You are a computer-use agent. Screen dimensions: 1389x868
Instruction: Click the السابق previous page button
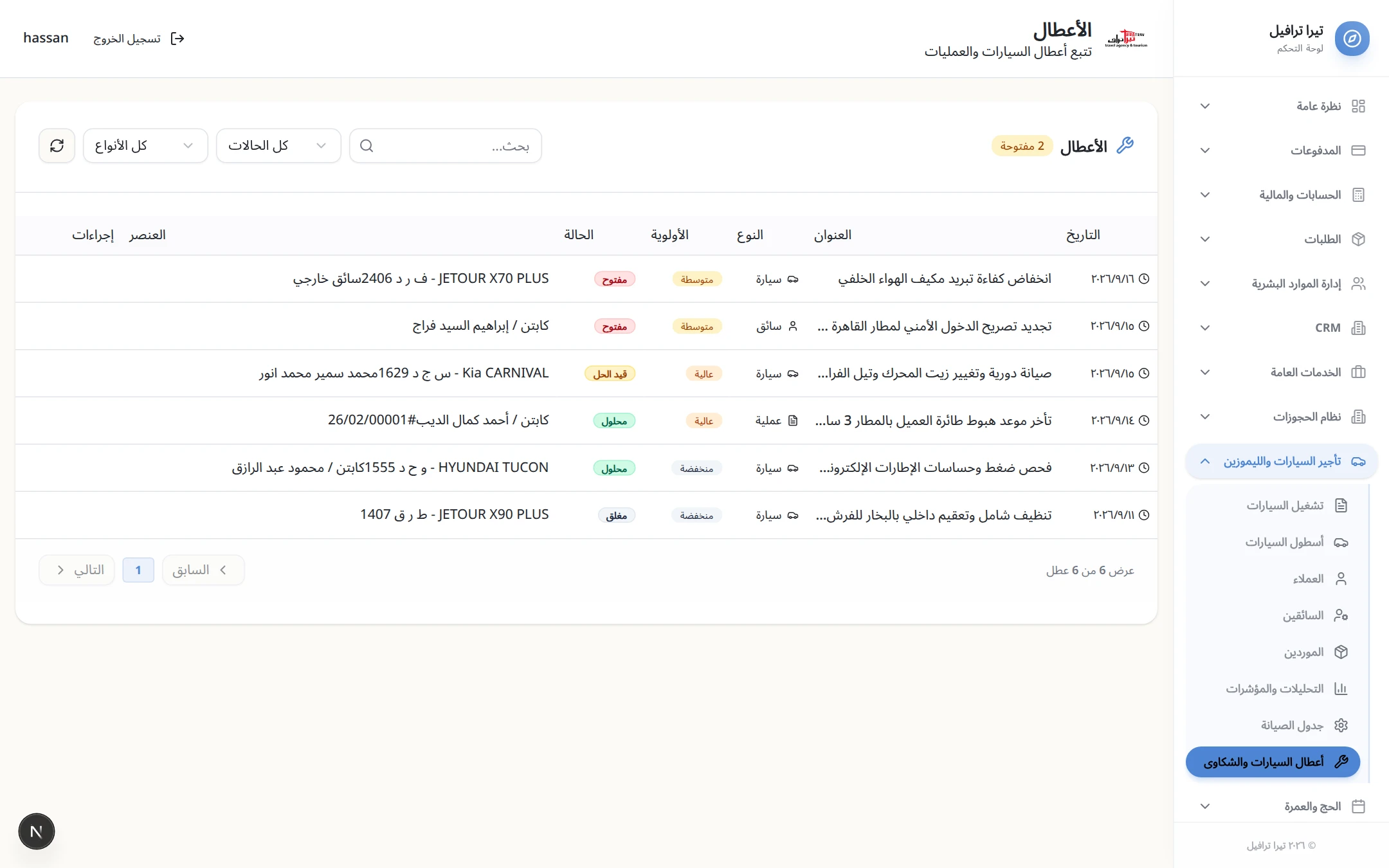pos(203,570)
